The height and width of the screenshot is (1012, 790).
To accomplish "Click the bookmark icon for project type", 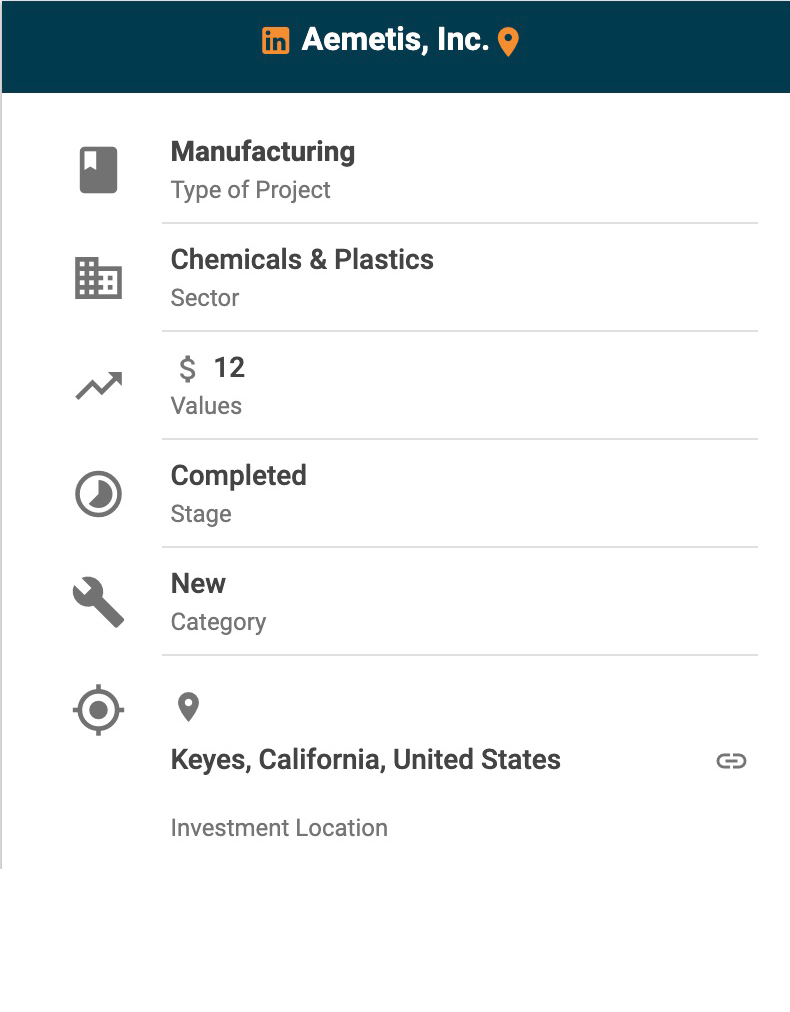I will pos(98,169).
